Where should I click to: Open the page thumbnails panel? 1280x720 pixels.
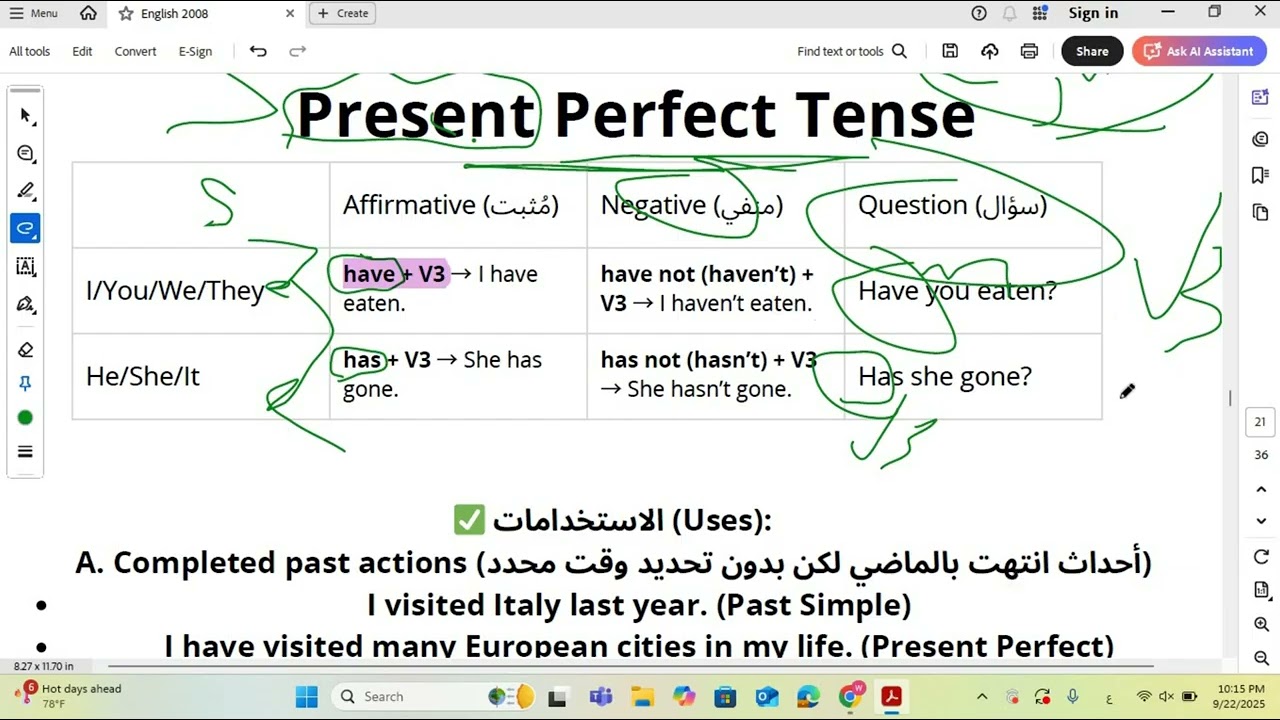coord(1260,212)
